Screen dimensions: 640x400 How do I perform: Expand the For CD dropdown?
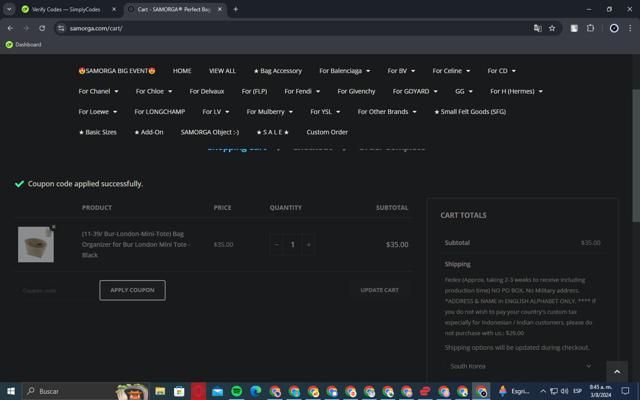[502, 71]
